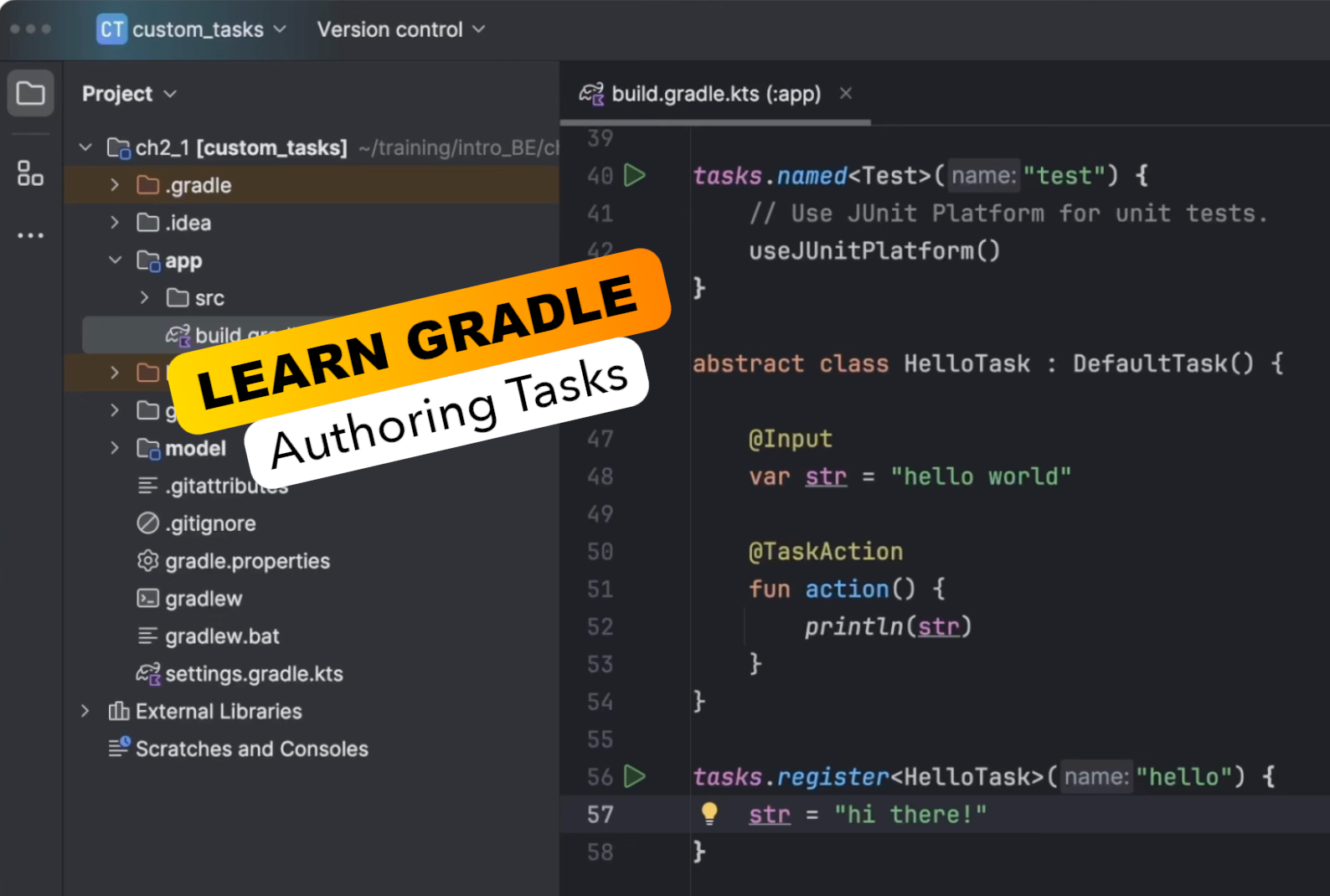
Task: Click the .idea folder icon
Action: coord(147,223)
